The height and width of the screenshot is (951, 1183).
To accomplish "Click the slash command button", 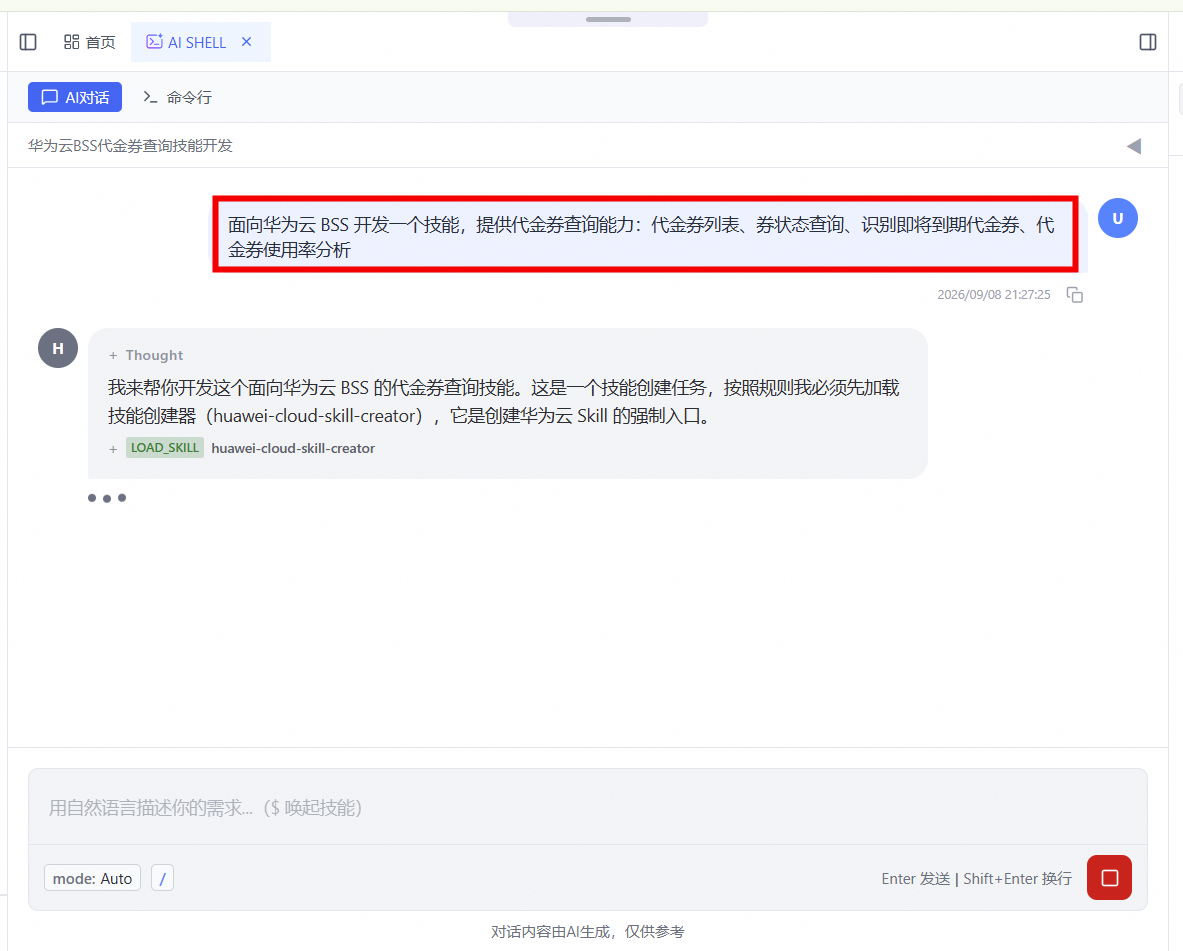I will click(162, 879).
